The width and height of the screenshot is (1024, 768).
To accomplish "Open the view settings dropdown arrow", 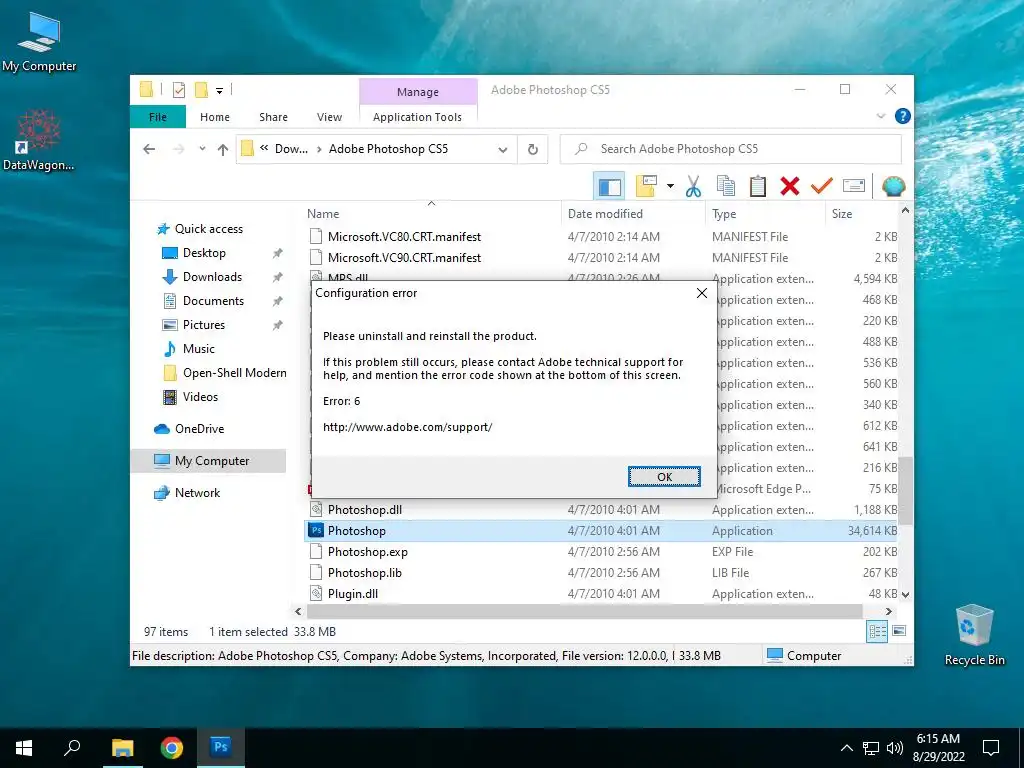I will coord(670,187).
